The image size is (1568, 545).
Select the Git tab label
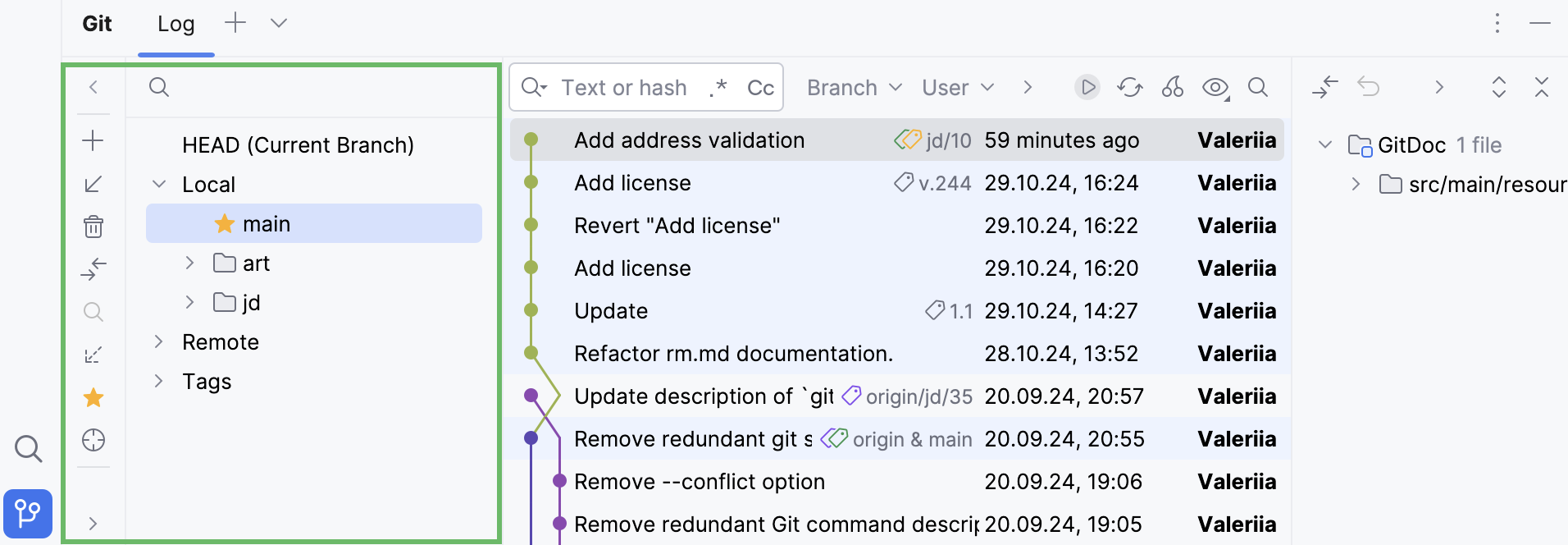pos(97,24)
